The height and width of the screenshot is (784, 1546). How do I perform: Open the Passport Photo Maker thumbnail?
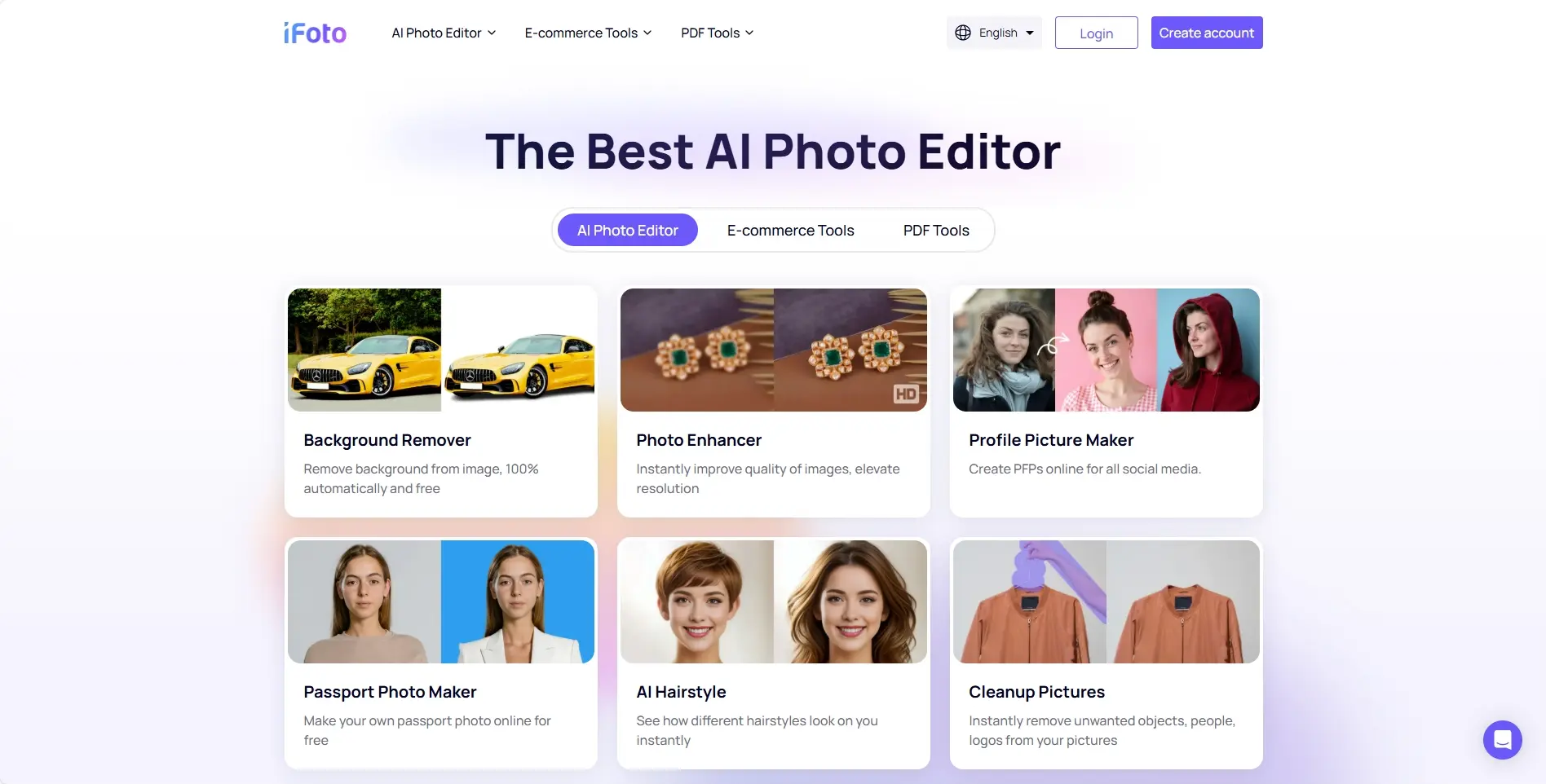441,601
